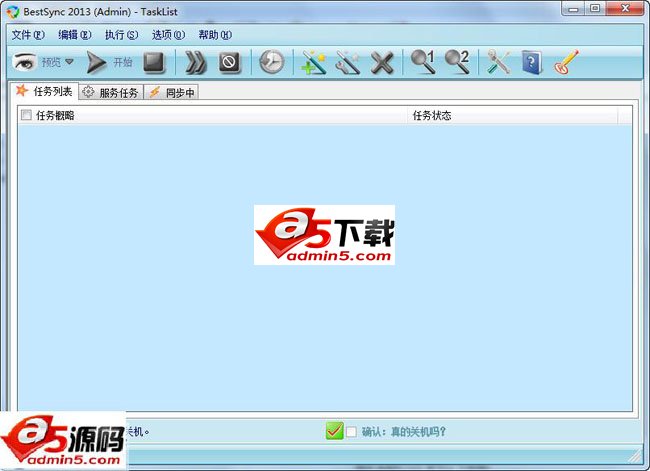Click the paintbrush registration icon
Image resolution: width=650 pixels, height=471 pixels.
(566, 62)
